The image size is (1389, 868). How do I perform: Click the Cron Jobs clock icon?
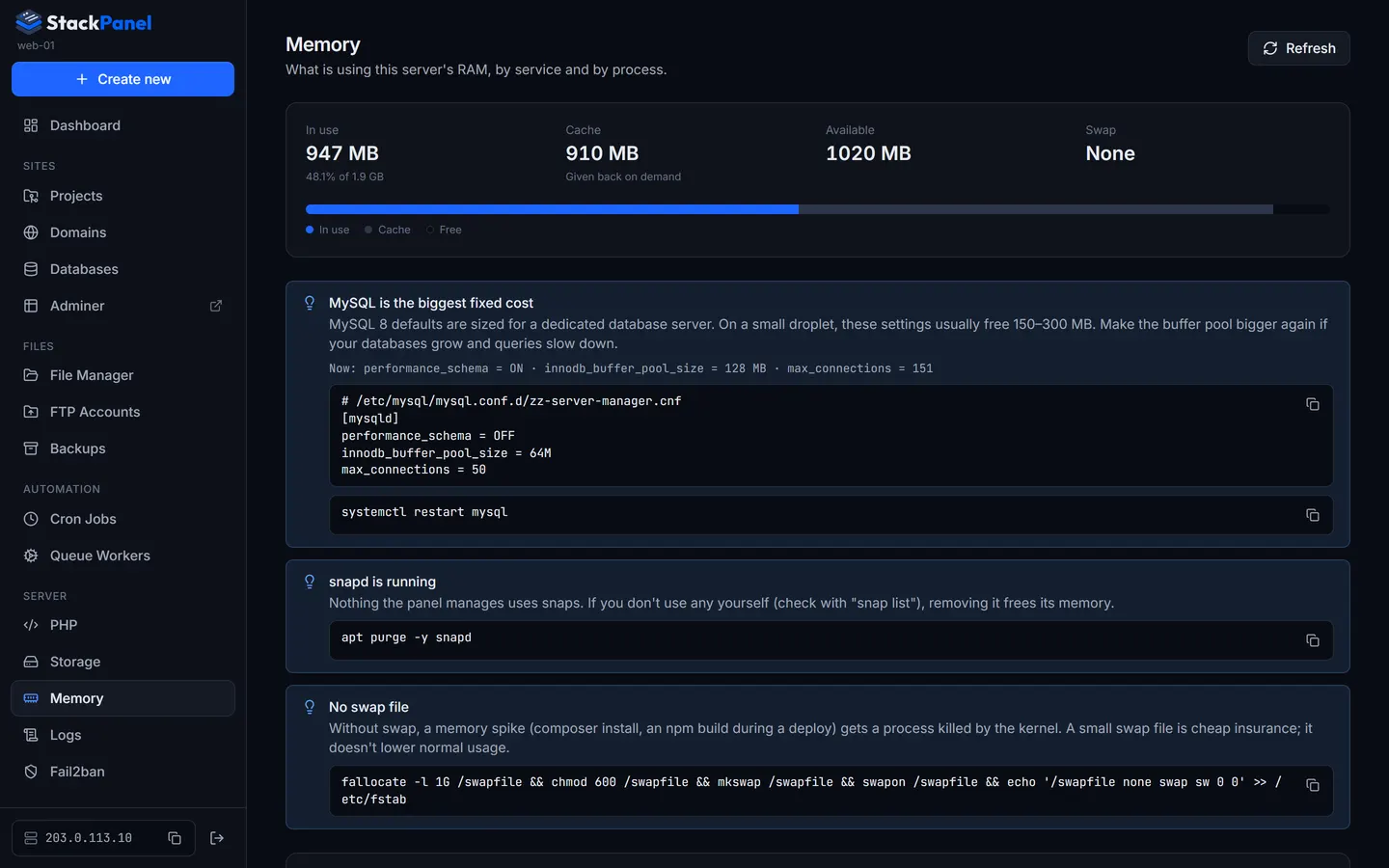click(31, 519)
